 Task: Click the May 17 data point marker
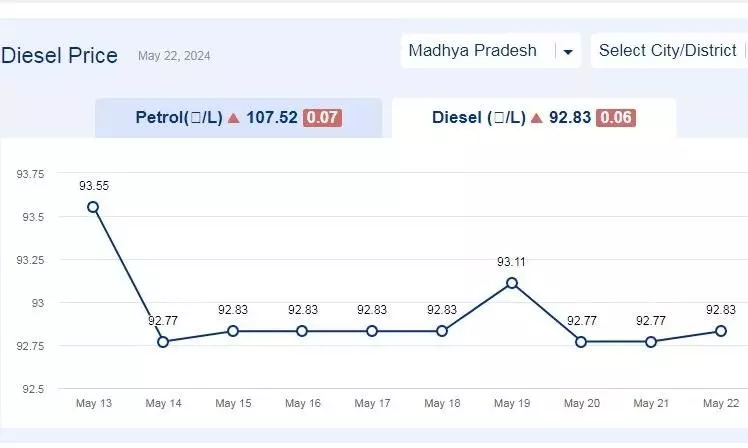coord(372,331)
